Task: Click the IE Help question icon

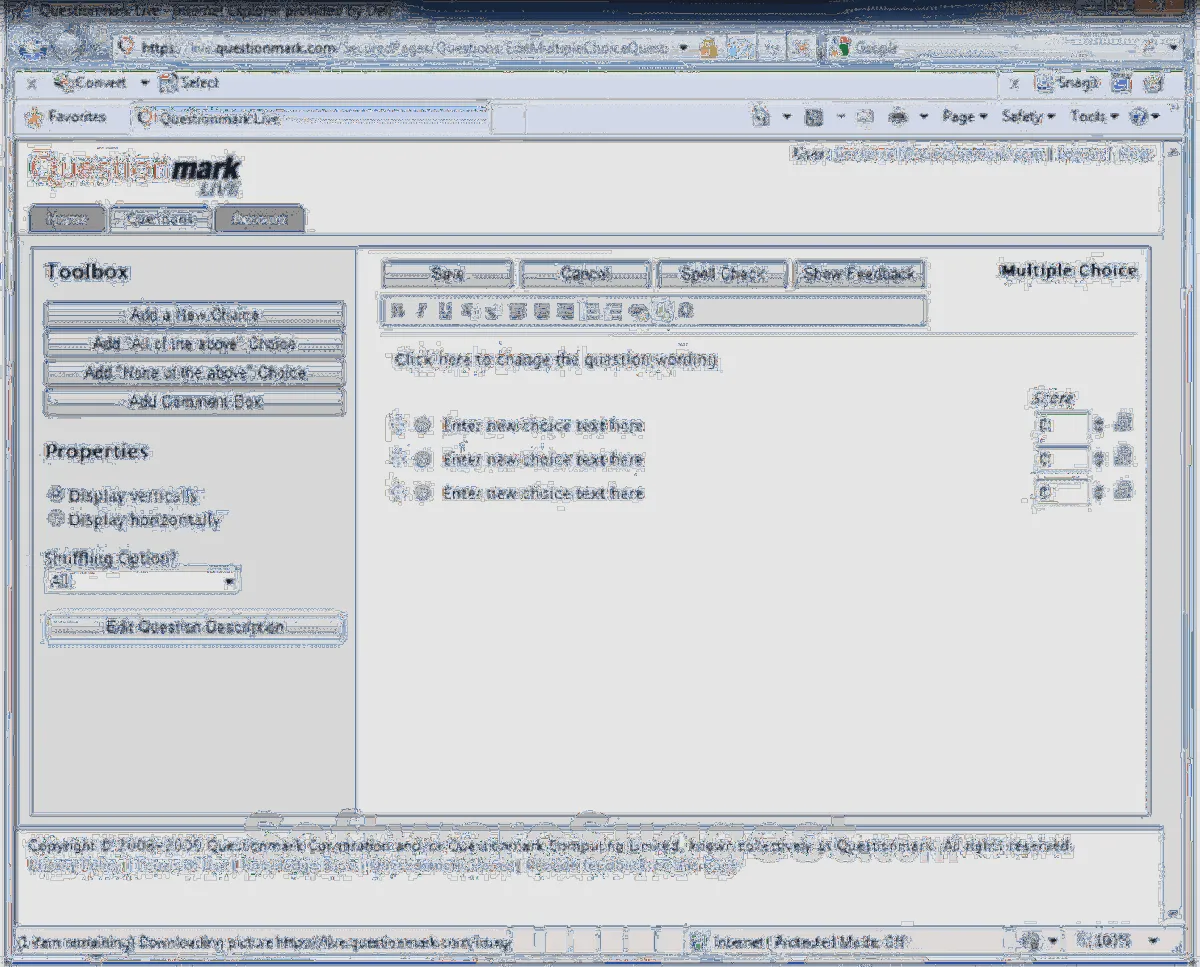Action: [1139, 117]
